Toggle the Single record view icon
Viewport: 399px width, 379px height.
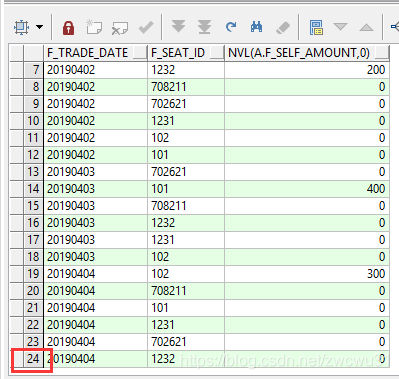coord(316,27)
